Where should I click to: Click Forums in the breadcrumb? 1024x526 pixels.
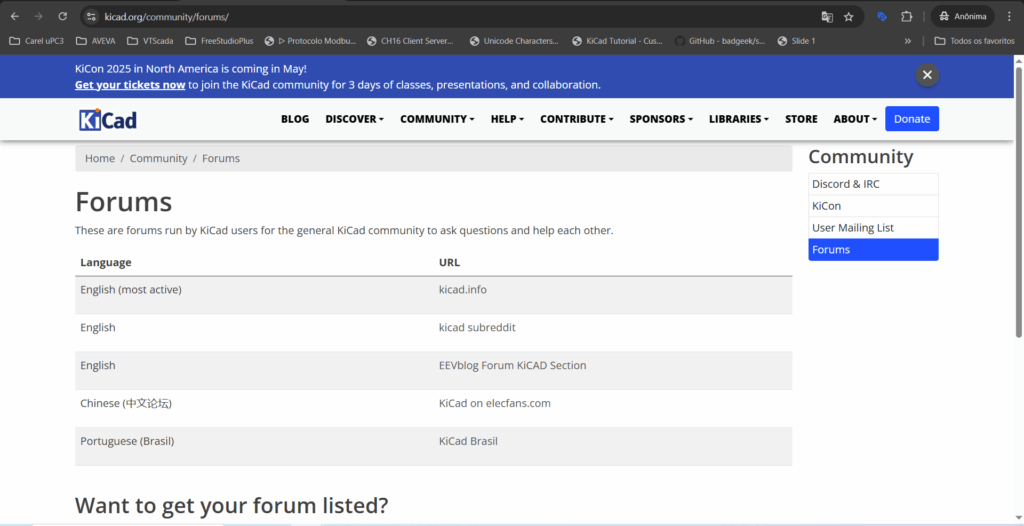point(221,158)
